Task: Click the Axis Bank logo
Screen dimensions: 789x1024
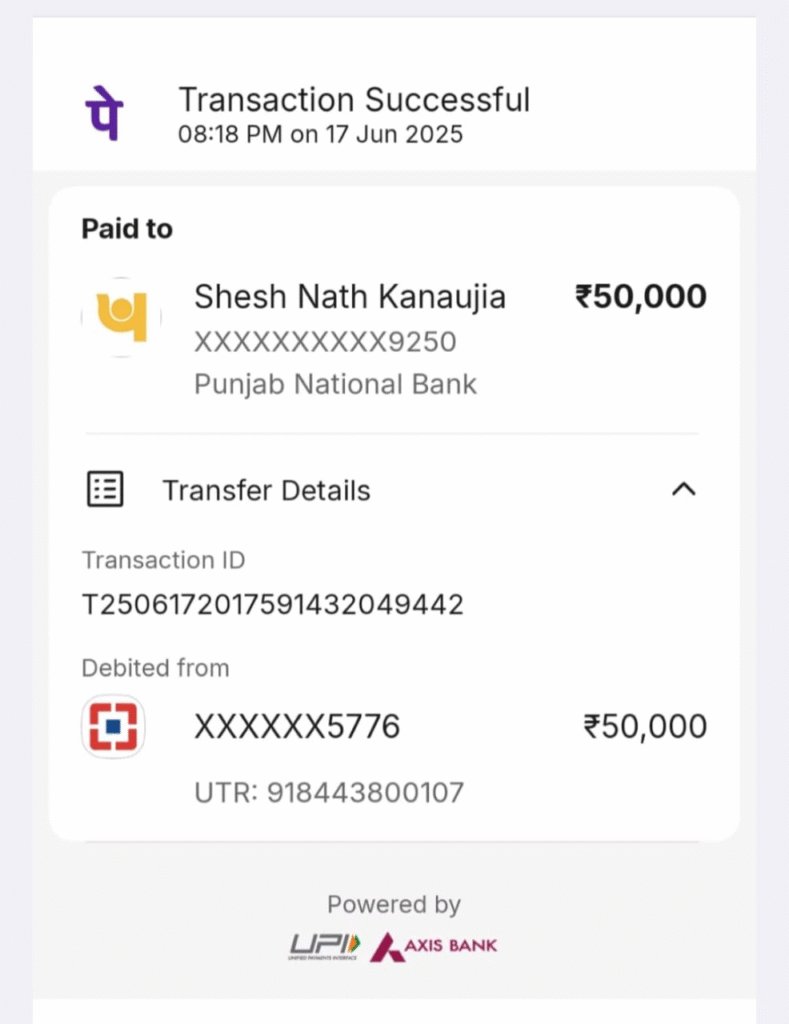Action: (x=433, y=945)
